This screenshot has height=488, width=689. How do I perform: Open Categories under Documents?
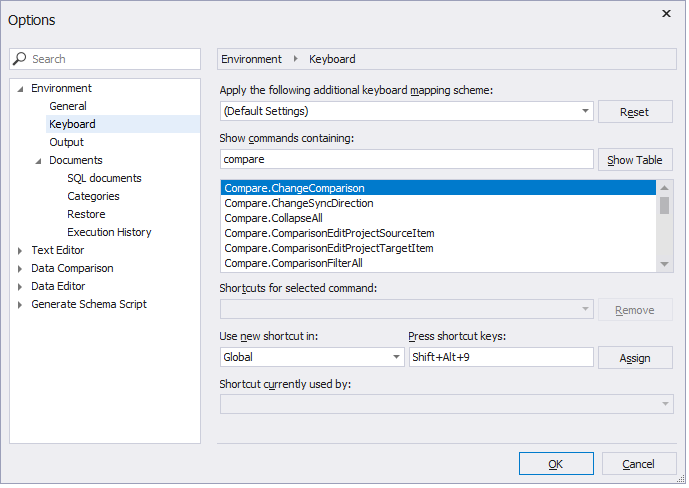pyautogui.click(x=93, y=196)
